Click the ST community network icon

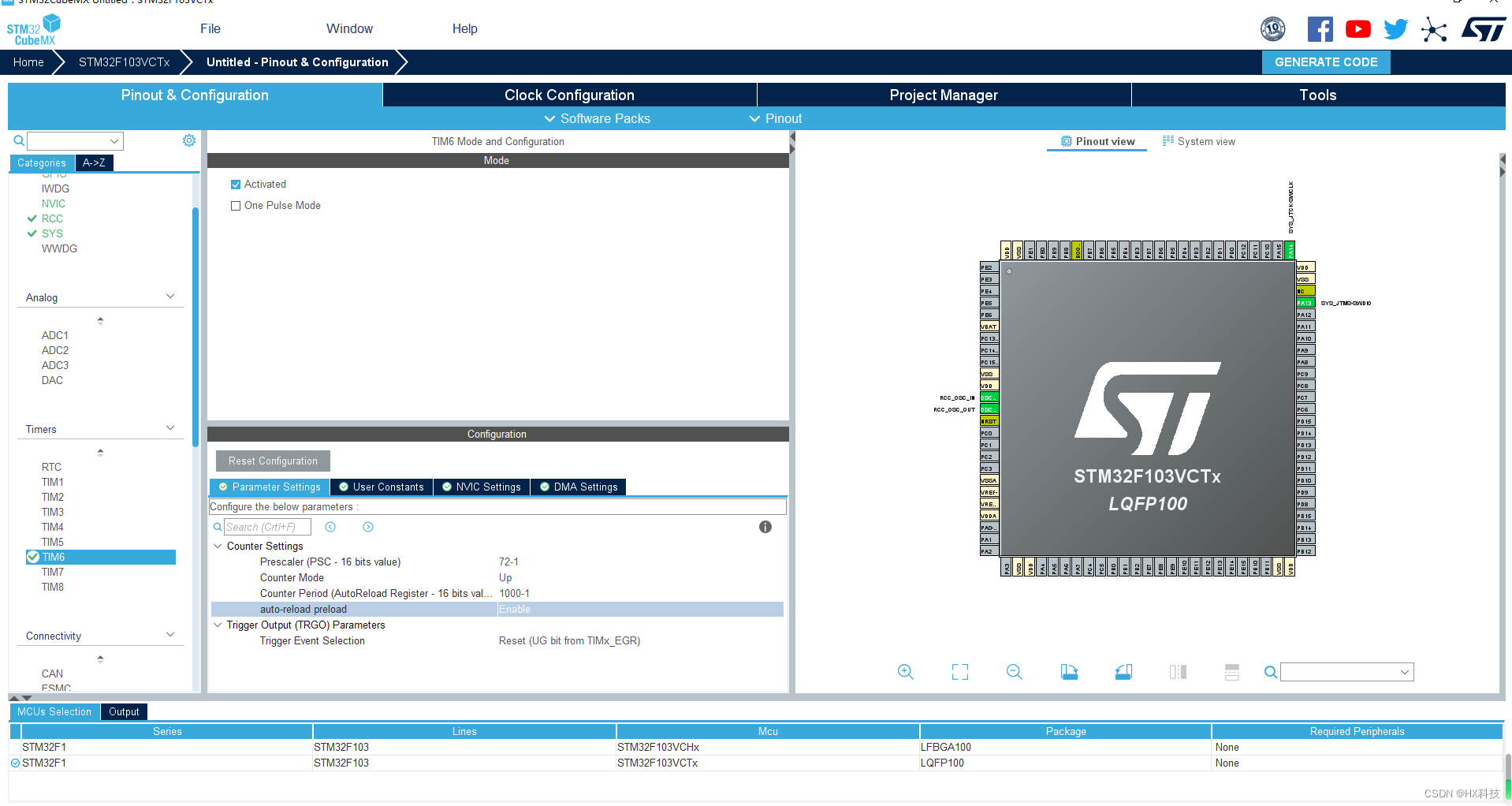point(1434,30)
